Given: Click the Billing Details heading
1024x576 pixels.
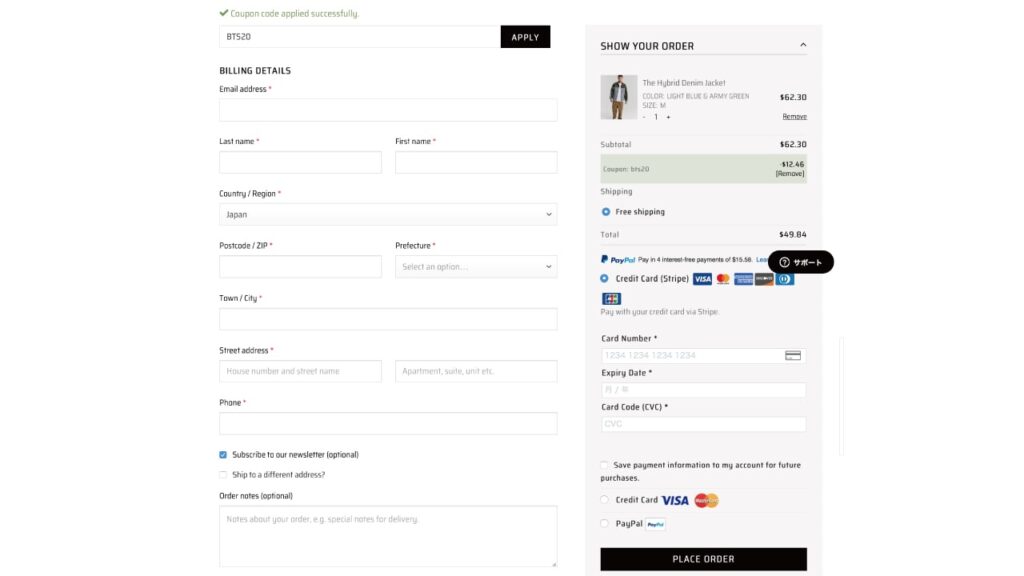Looking at the screenshot, I should (x=255, y=71).
